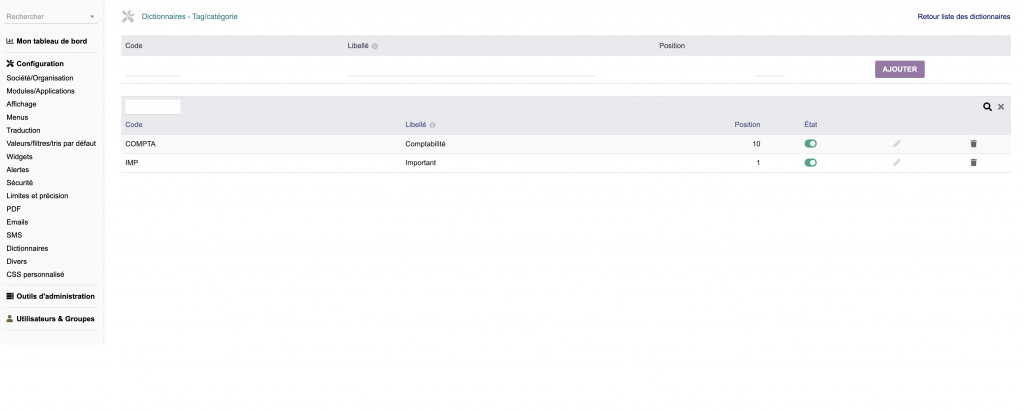Sort list by Position column header
The height and width of the screenshot is (411, 1024).
point(747,125)
